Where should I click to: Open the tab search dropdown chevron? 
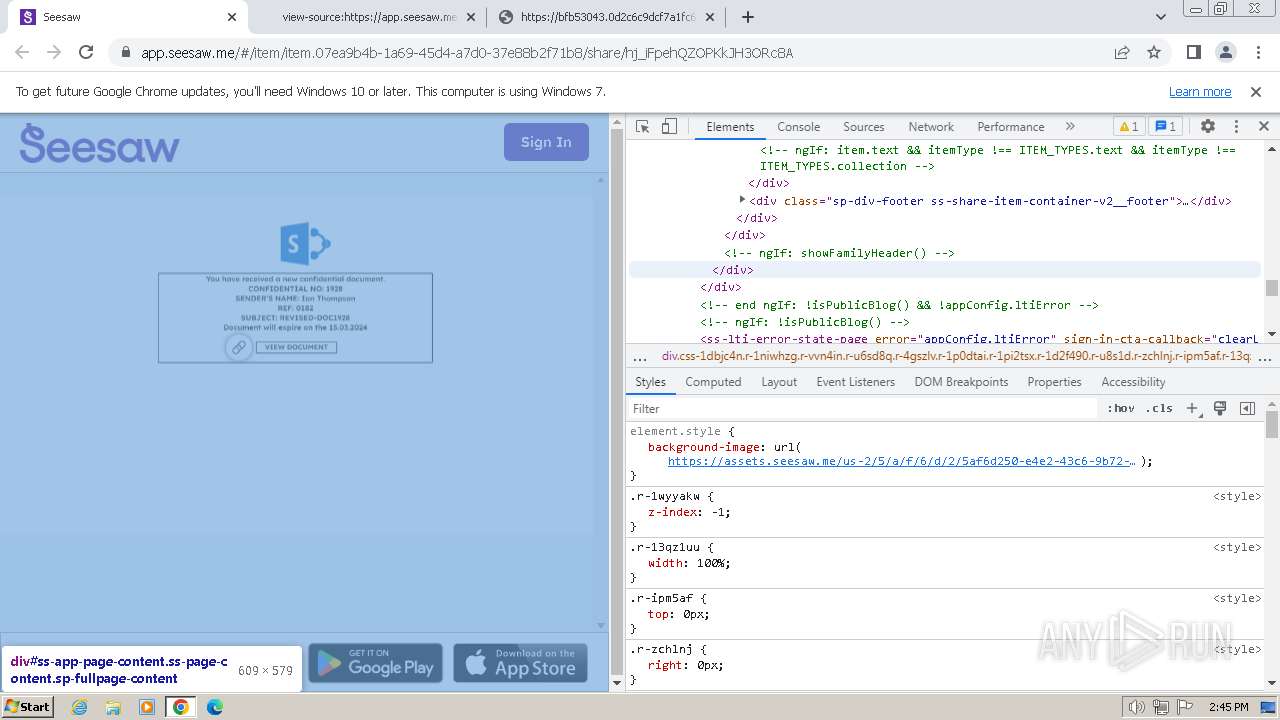(1161, 17)
